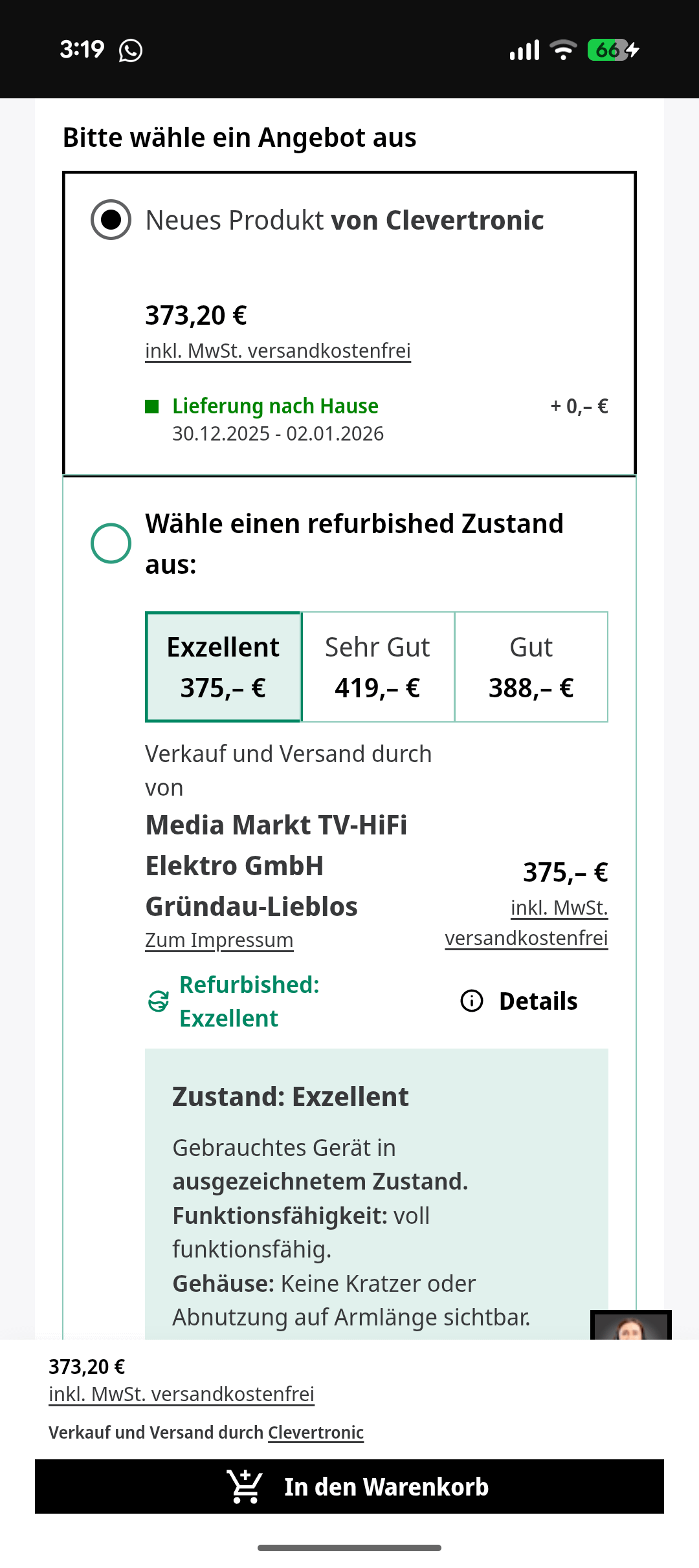Open inkl. MwSt. versandkostenfrei link under 373,20 € offer
The image size is (699, 1568).
coord(278,351)
